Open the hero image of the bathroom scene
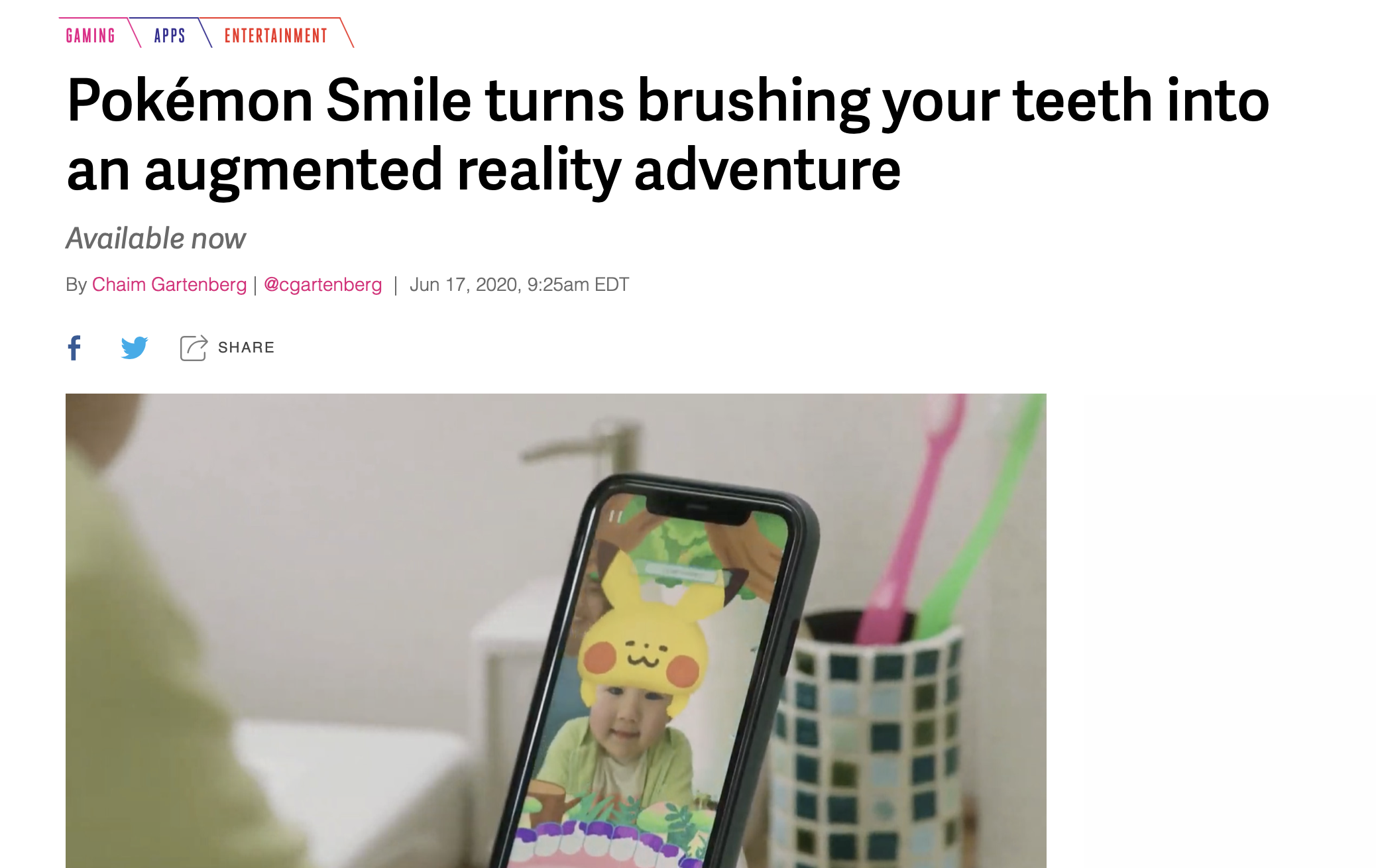Image resolution: width=1376 pixels, height=868 pixels. pyautogui.click(x=555, y=631)
